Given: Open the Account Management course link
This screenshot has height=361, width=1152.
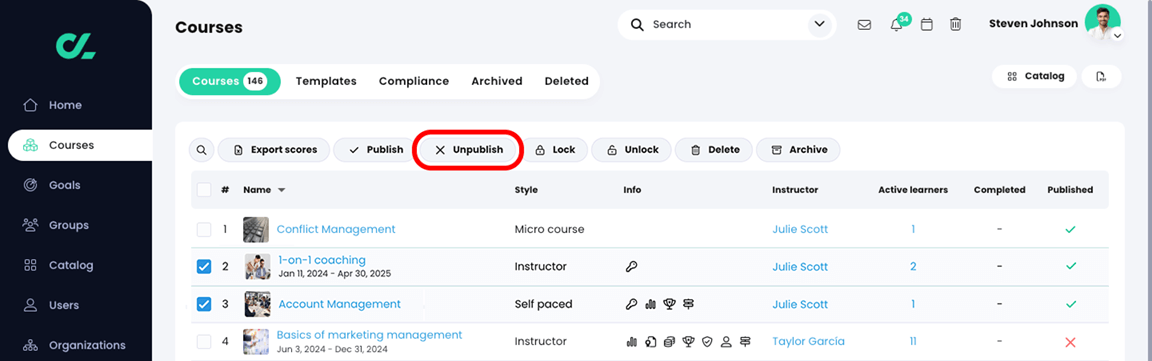Looking at the screenshot, I should [x=339, y=304].
